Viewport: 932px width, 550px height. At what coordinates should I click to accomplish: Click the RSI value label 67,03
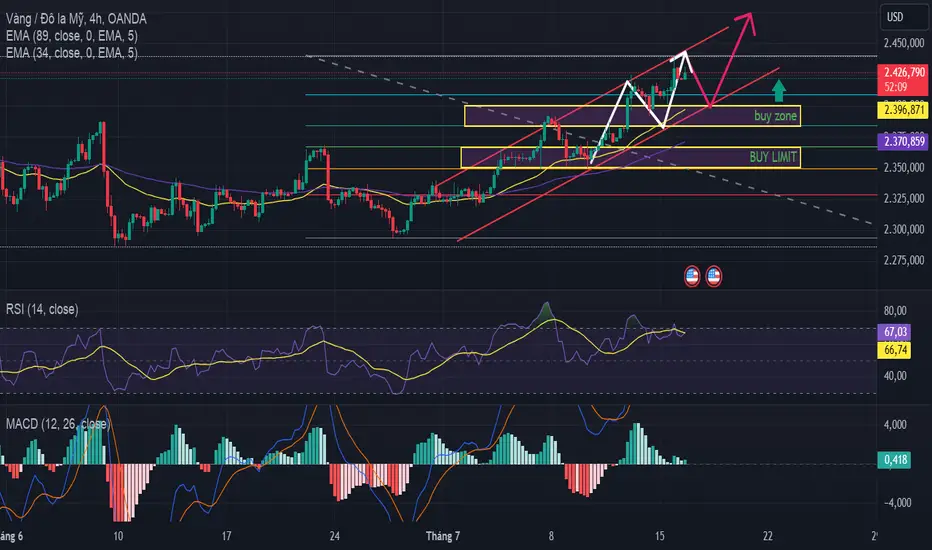coord(895,332)
